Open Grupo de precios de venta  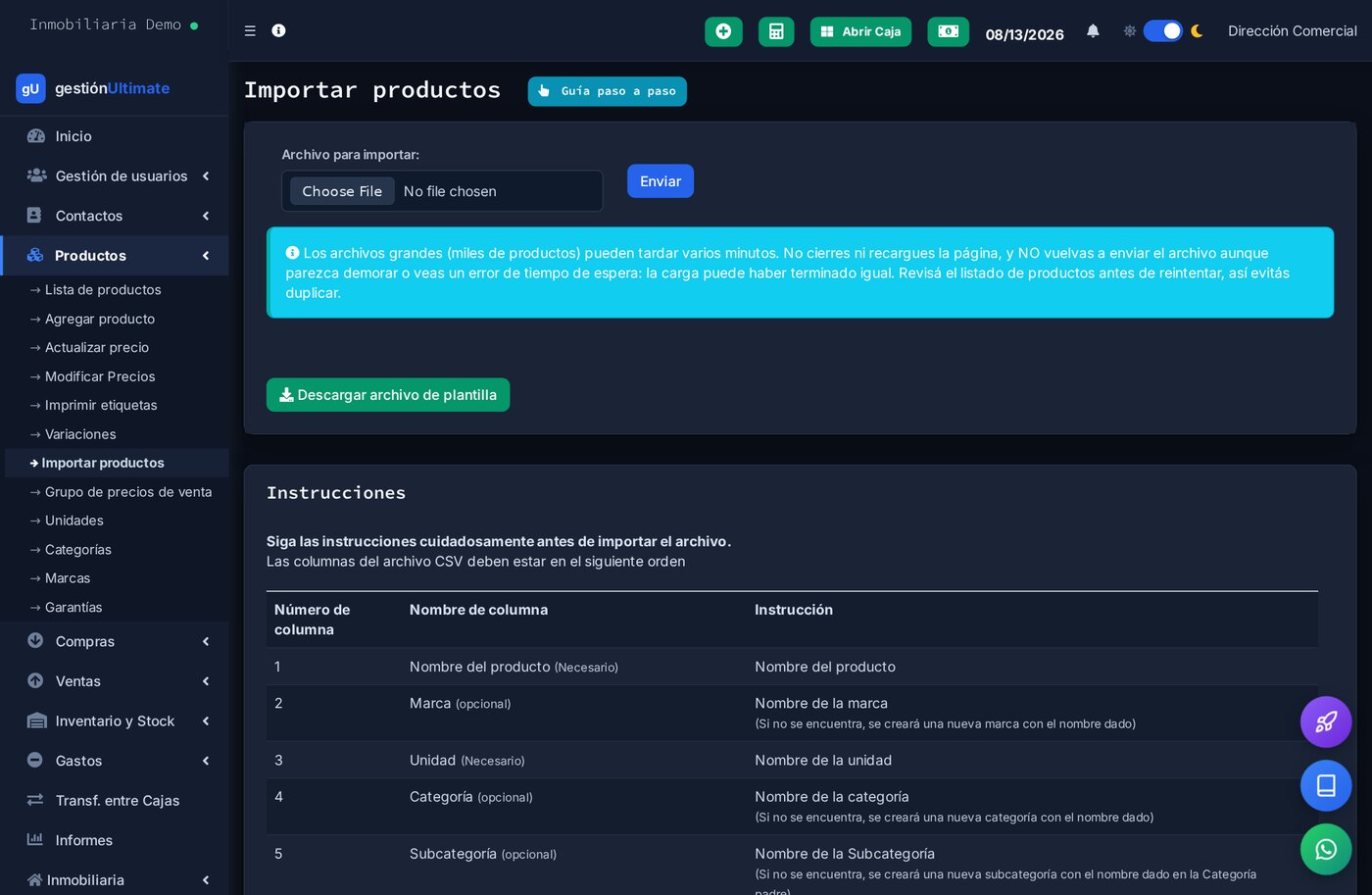pos(128,492)
